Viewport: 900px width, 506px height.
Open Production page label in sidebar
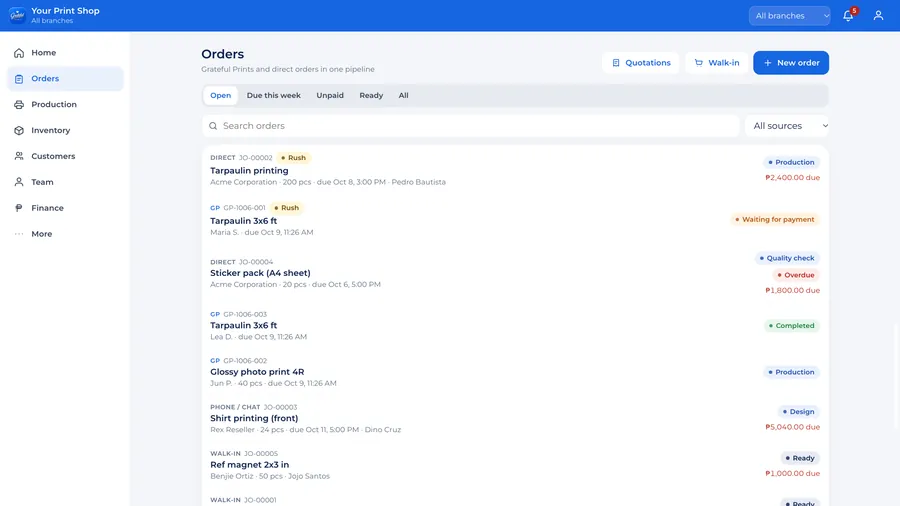(54, 104)
